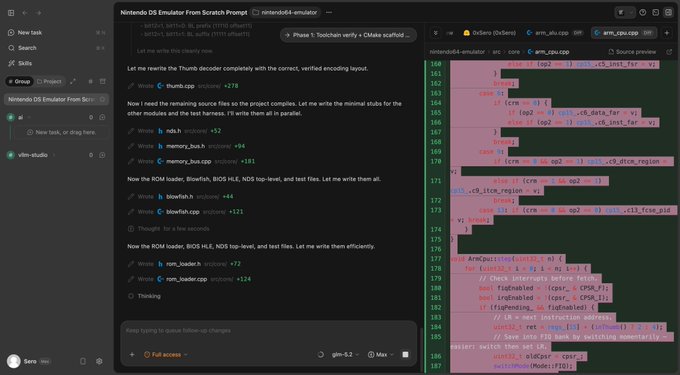Expand the 'Thought for a few seconds' entry
This screenshot has width=680, height=375.
tap(169, 228)
